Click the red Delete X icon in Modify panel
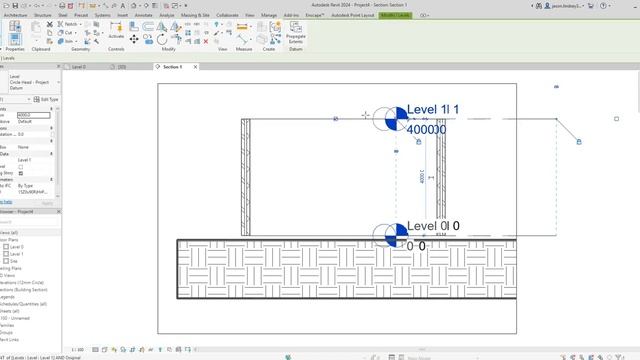The image size is (640, 360). (206, 41)
